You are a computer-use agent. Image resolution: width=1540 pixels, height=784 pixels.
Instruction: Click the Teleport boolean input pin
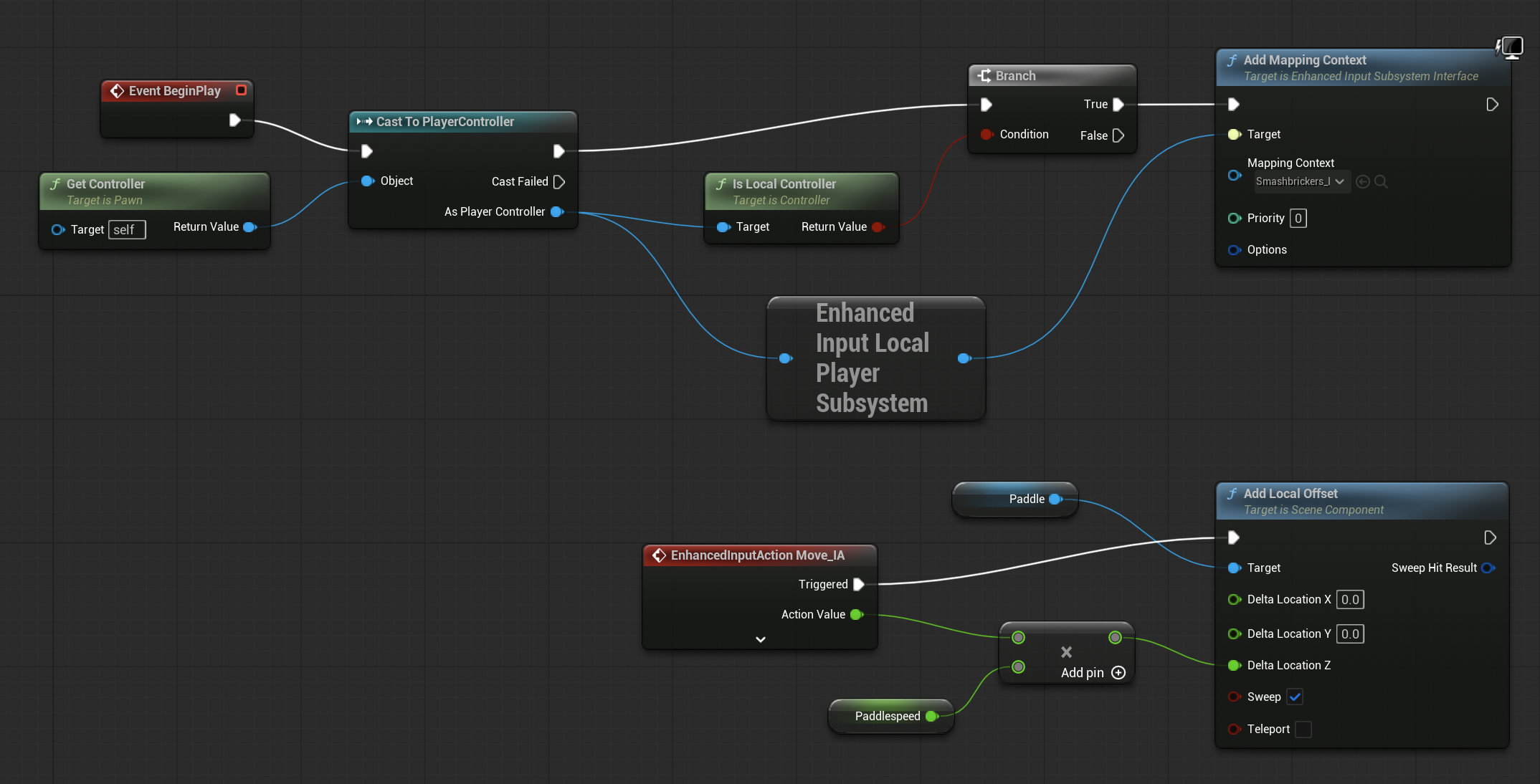pos(1235,730)
